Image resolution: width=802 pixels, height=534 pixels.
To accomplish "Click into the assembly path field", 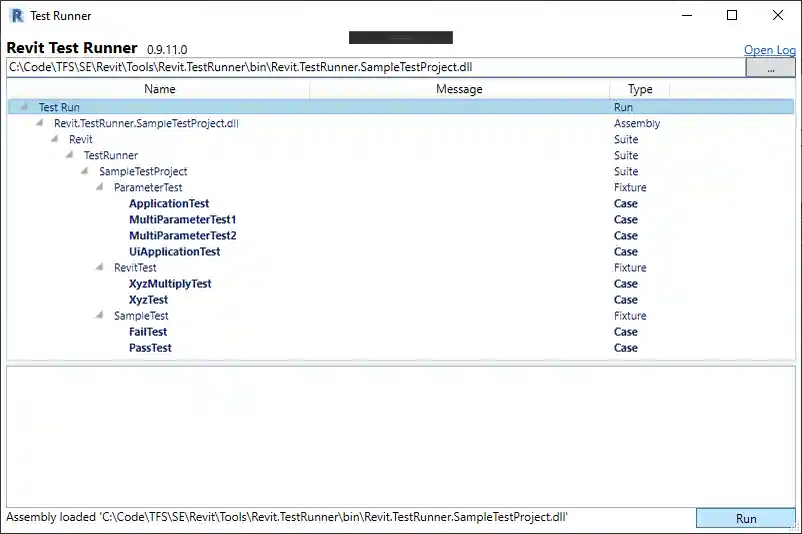I will 375,67.
